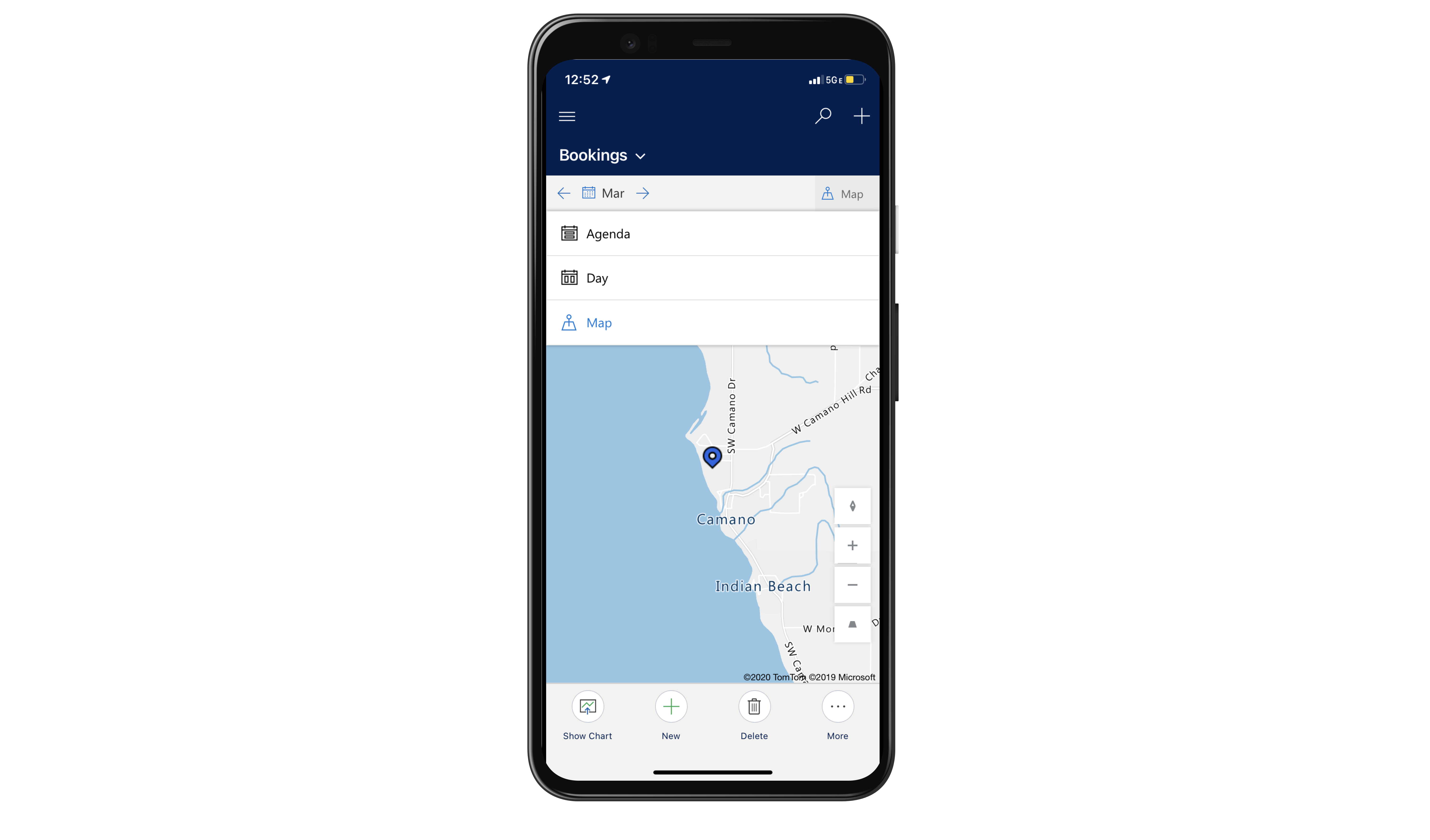Click the Agenda view icon

tap(569, 233)
